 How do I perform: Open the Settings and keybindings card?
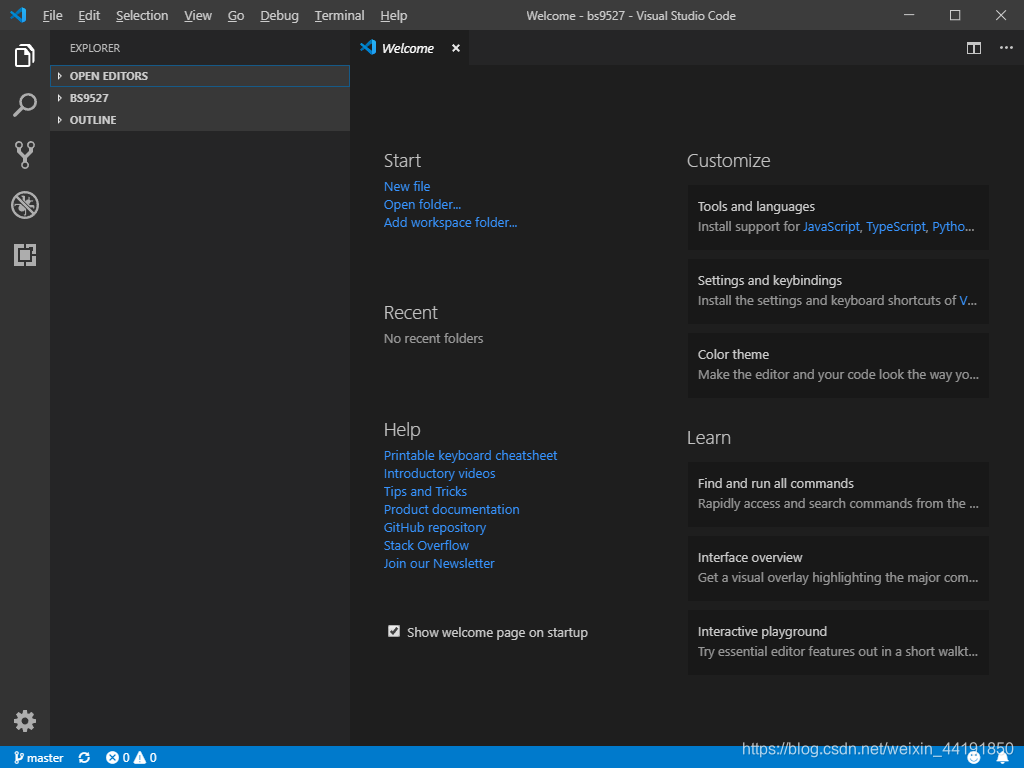pos(838,291)
